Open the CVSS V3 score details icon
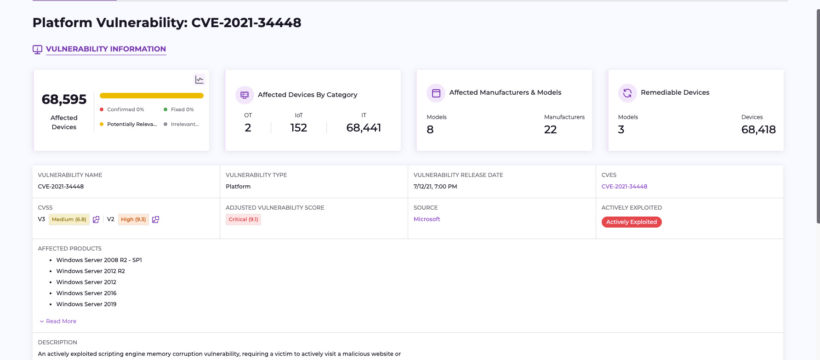The width and height of the screenshot is (820, 360). 96,220
